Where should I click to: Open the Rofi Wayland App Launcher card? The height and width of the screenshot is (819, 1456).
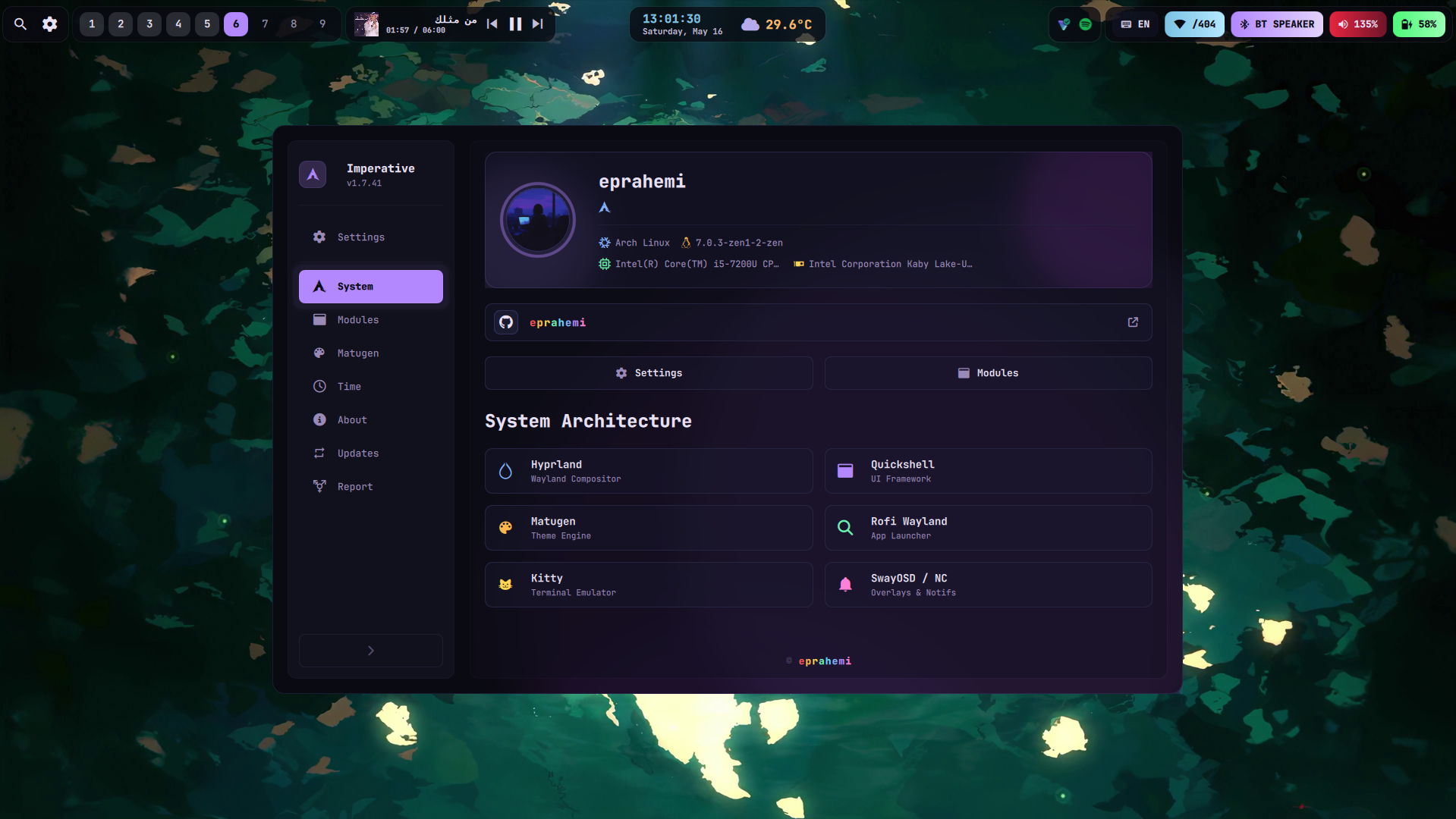pos(989,528)
